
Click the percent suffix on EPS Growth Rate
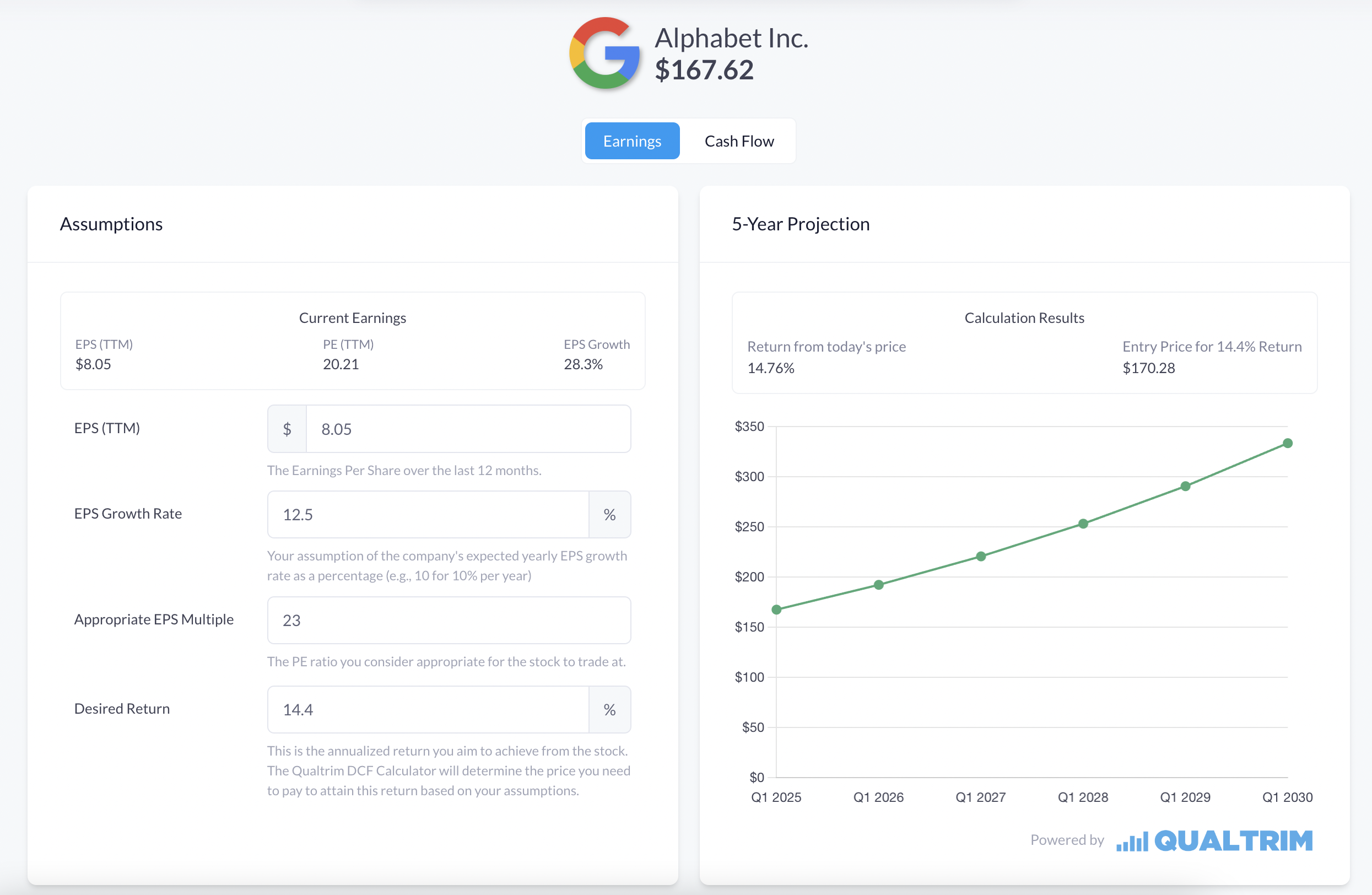tap(609, 514)
